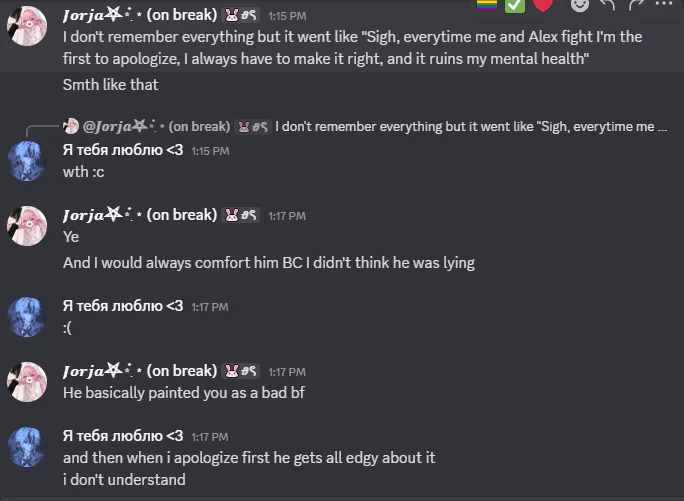Click Jorja's avatar beside "He basically painted you"
684x501 pixels.
pyautogui.click(x=27, y=381)
